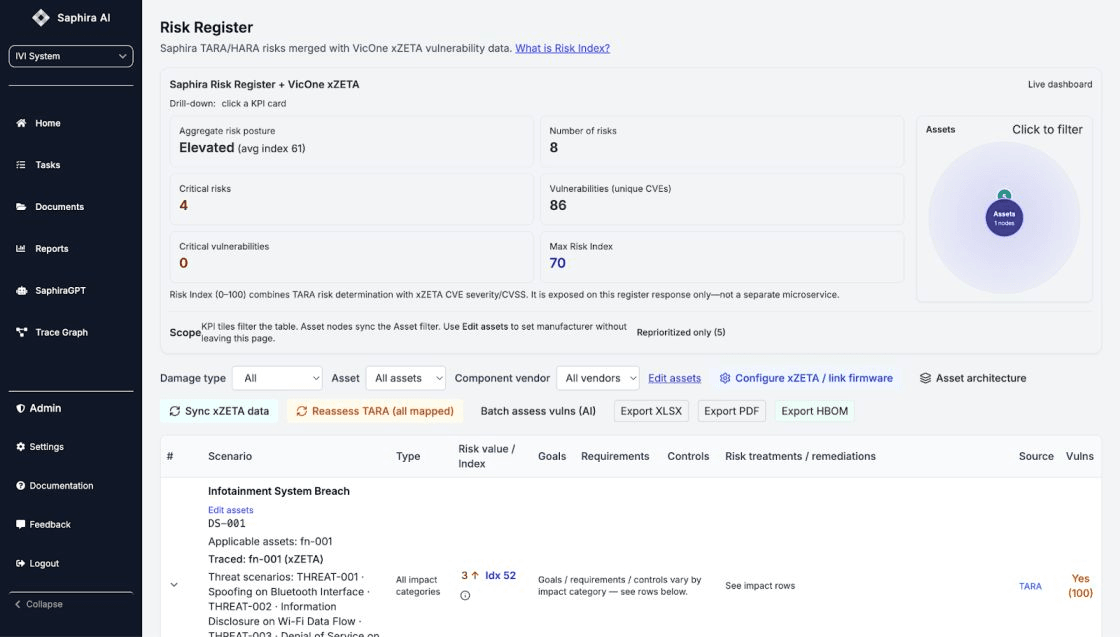Go to the Documents folder icon
Image resolution: width=1120 pixels, height=637 pixels.
tap(21, 207)
